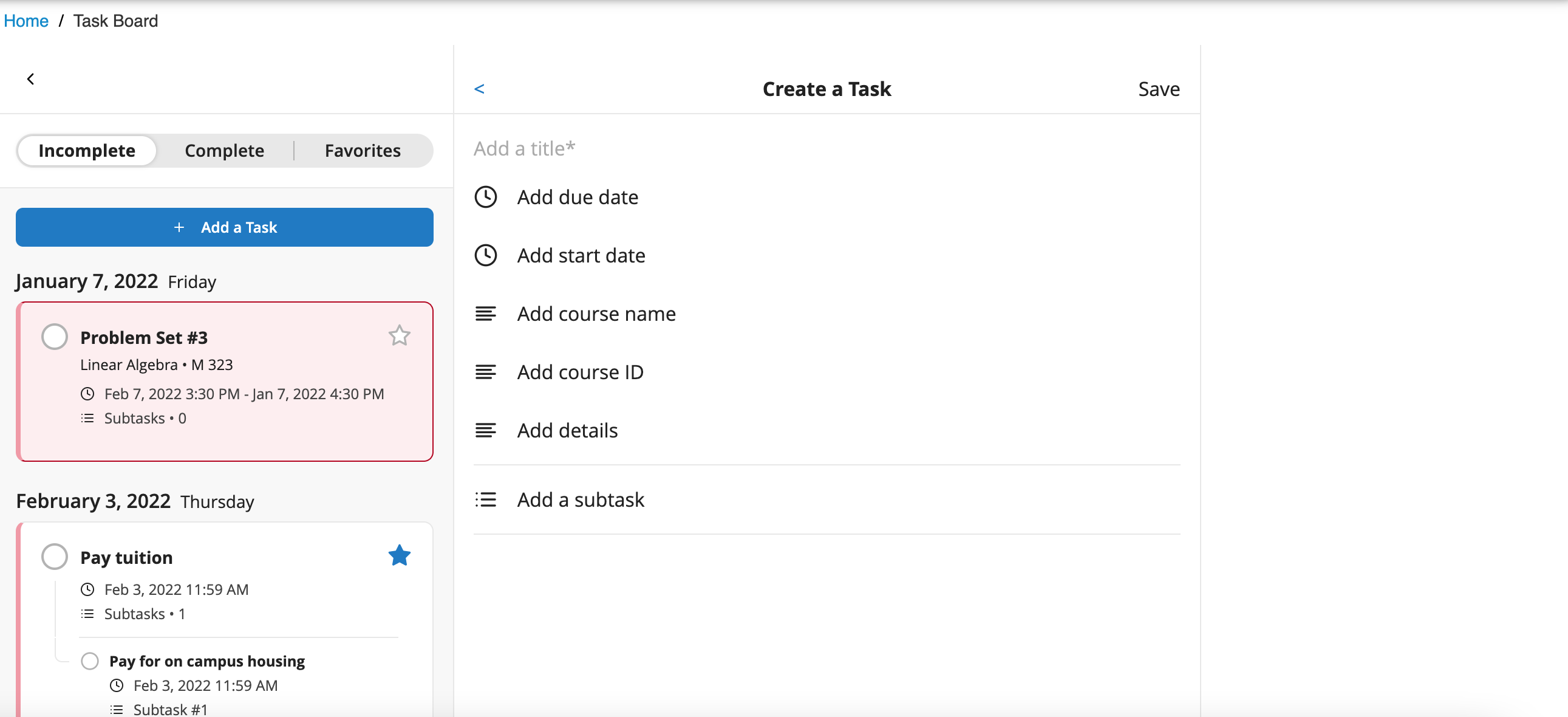Image resolution: width=1568 pixels, height=717 pixels.
Task: Click the blue back arrow in Create a Task
Action: point(480,89)
